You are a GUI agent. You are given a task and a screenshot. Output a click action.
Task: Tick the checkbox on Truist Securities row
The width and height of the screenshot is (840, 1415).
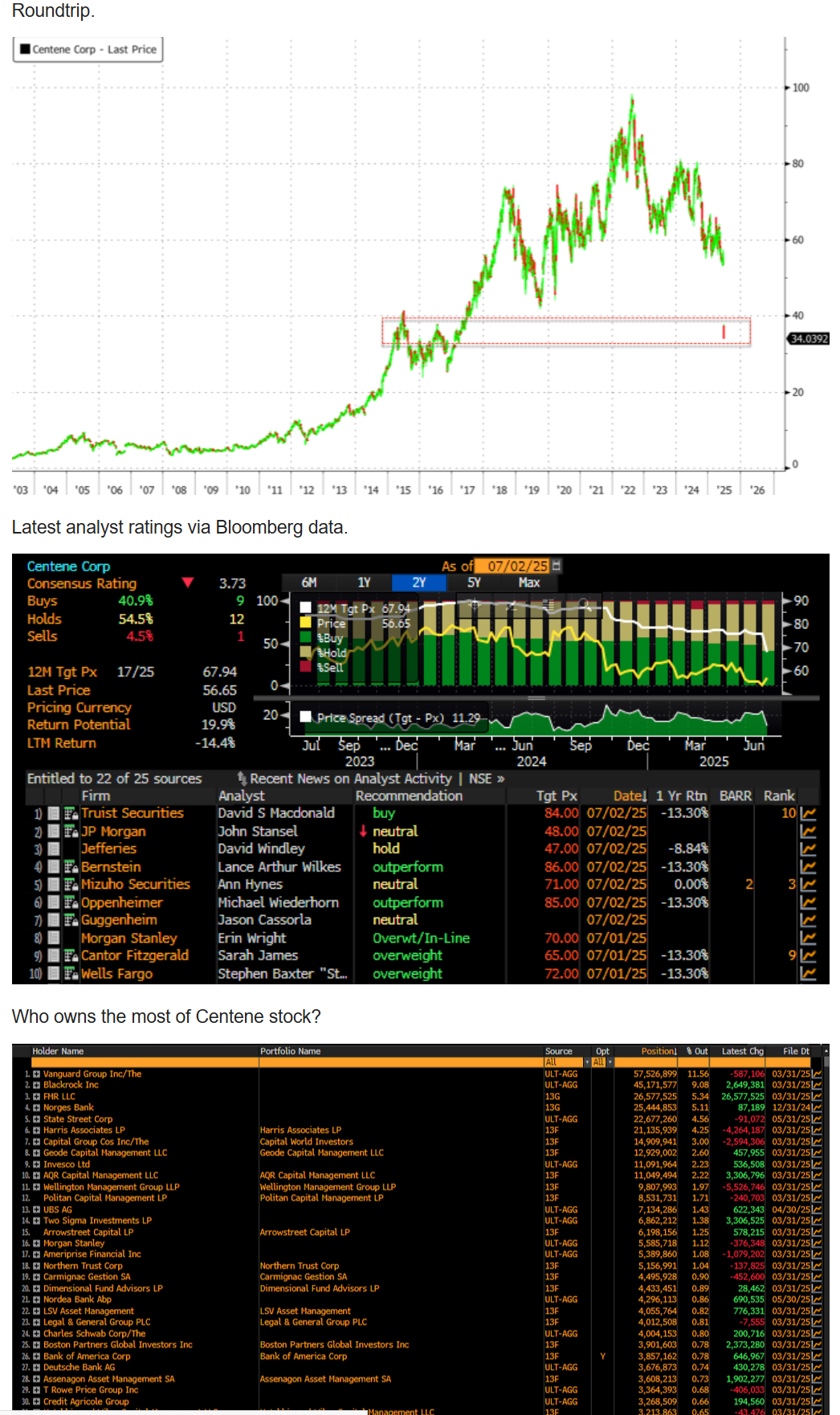tap(54, 813)
